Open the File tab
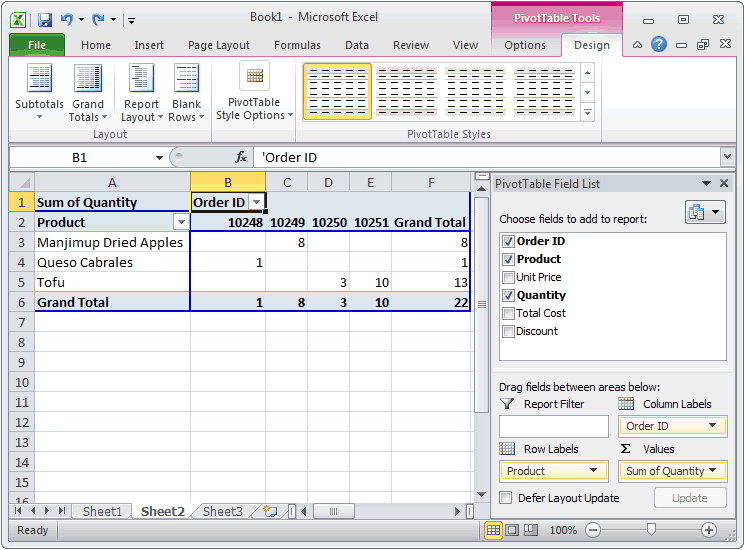The height and width of the screenshot is (550, 745). coord(37,45)
